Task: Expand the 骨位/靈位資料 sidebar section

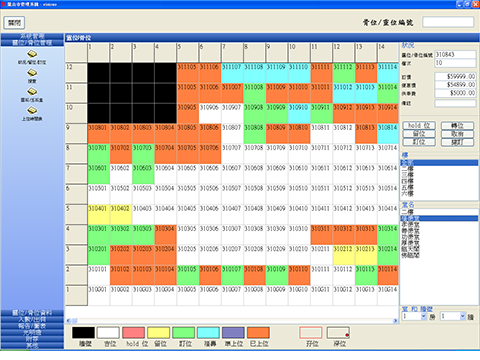Action: [x=32, y=313]
